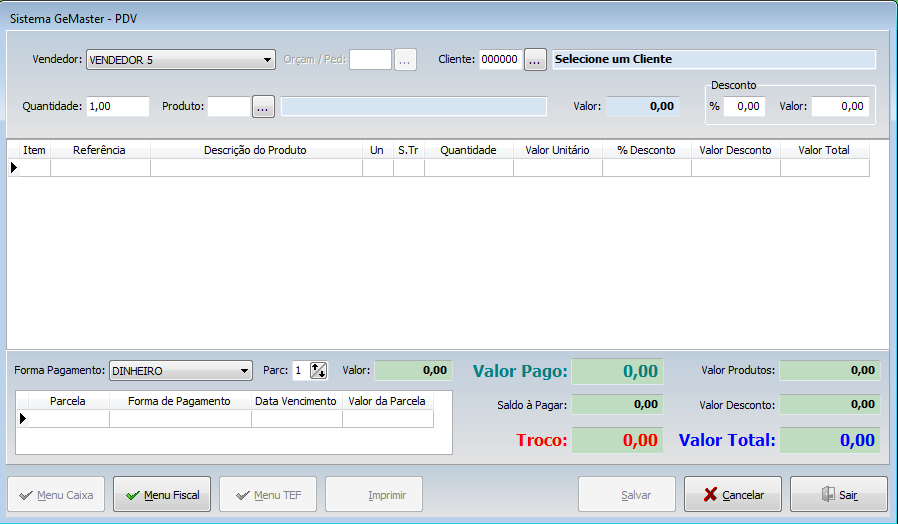Click the Descrição do Produto column header
The image size is (898, 524).
(255, 150)
